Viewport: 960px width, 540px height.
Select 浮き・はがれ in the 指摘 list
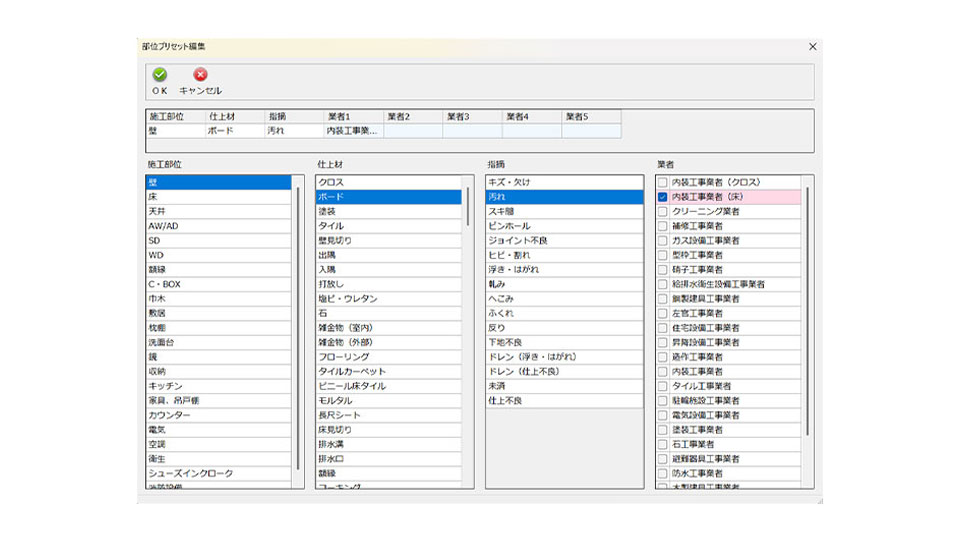564,270
